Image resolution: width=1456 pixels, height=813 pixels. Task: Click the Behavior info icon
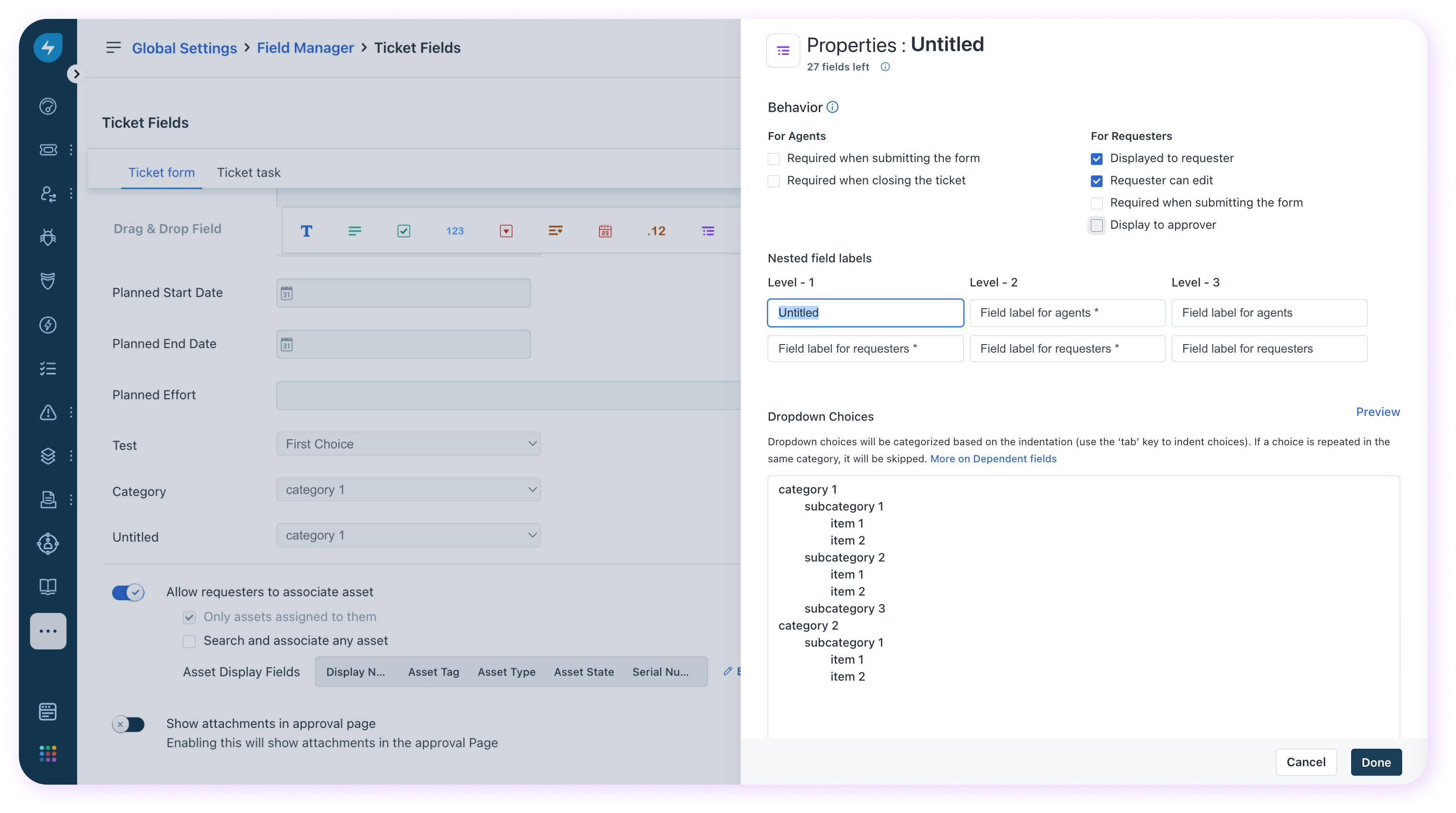tap(832, 107)
